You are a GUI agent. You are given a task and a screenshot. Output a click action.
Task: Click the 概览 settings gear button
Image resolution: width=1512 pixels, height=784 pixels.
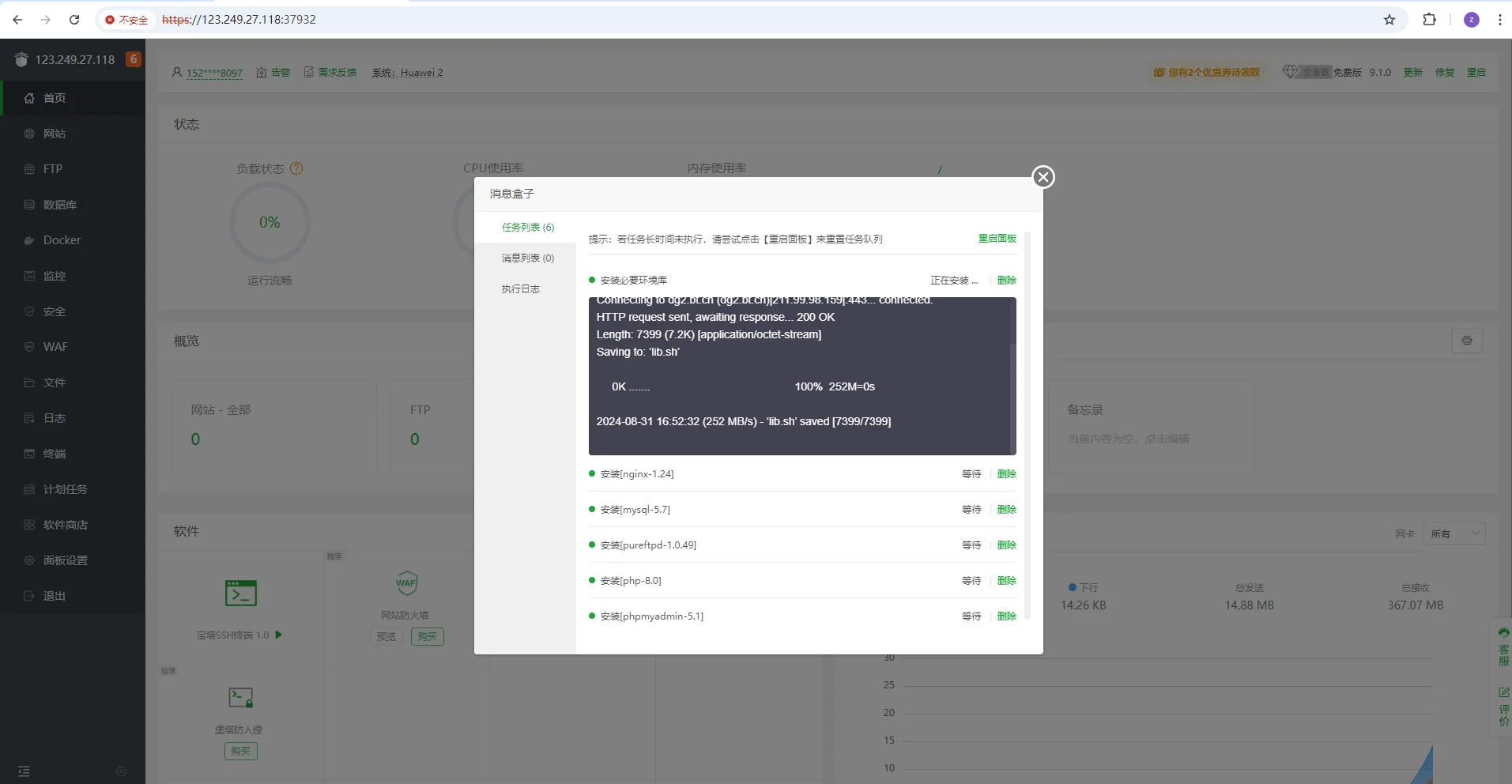[x=1467, y=341]
